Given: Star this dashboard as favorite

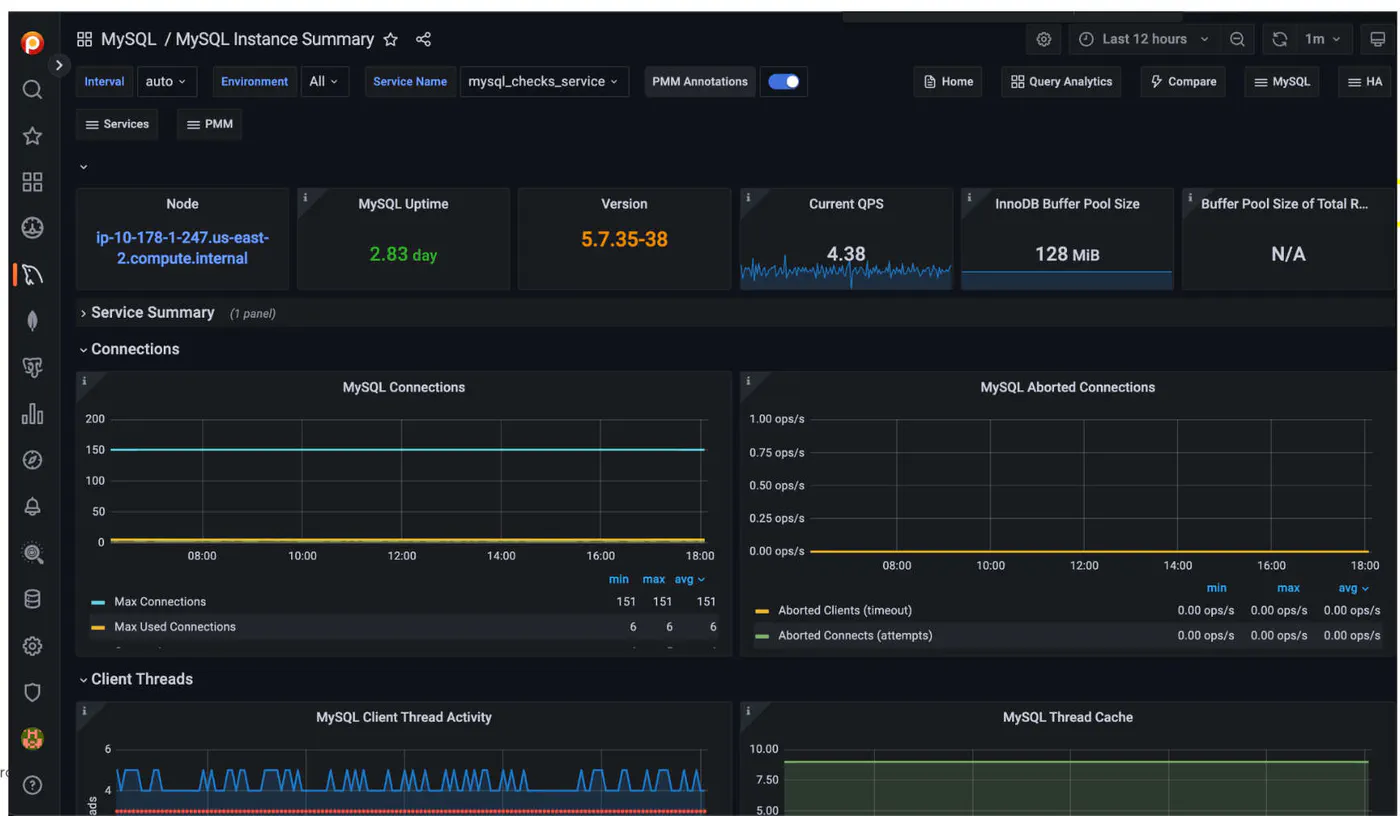Looking at the screenshot, I should pos(391,40).
